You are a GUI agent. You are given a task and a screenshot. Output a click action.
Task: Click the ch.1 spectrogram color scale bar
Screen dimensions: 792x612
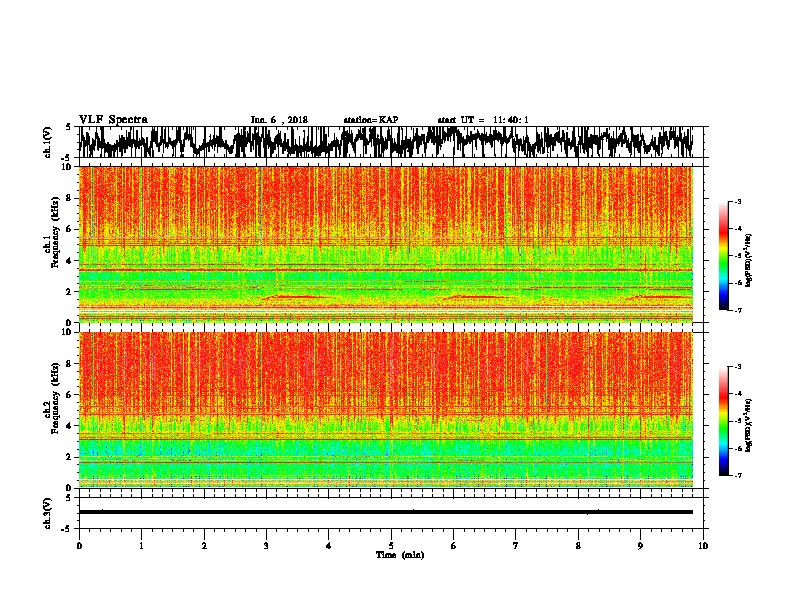click(724, 256)
